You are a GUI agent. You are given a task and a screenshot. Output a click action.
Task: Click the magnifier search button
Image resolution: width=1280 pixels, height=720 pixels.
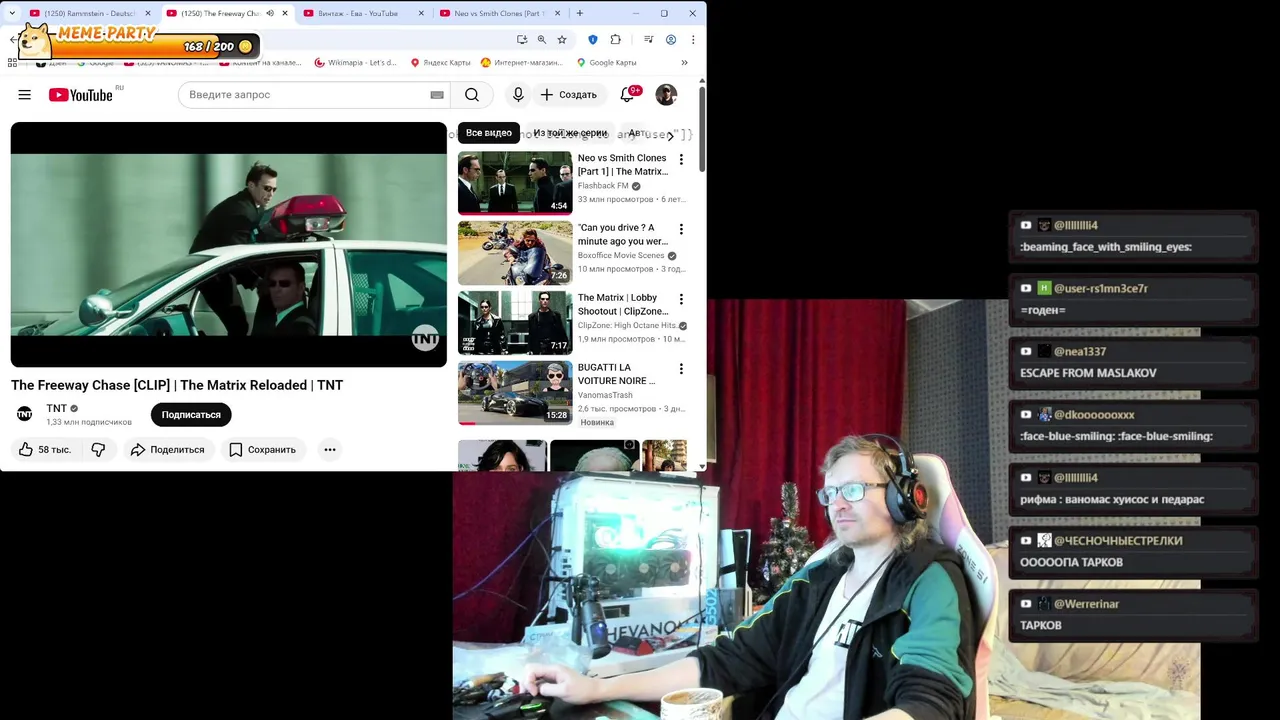tap(472, 95)
